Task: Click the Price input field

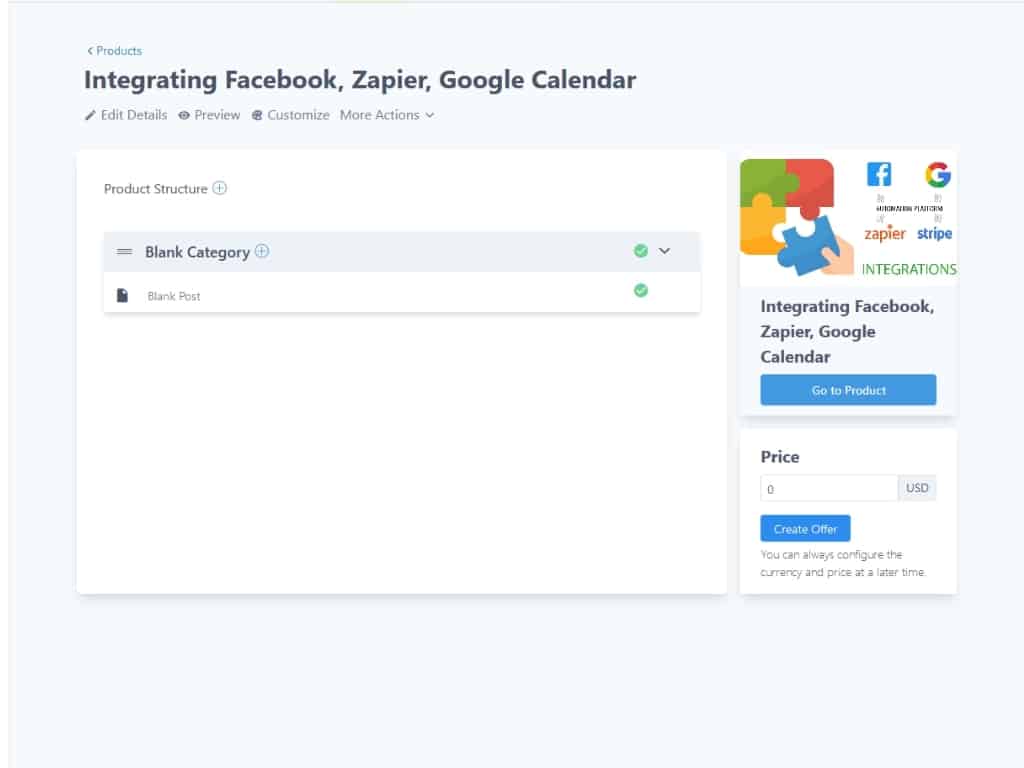Action: [829, 489]
